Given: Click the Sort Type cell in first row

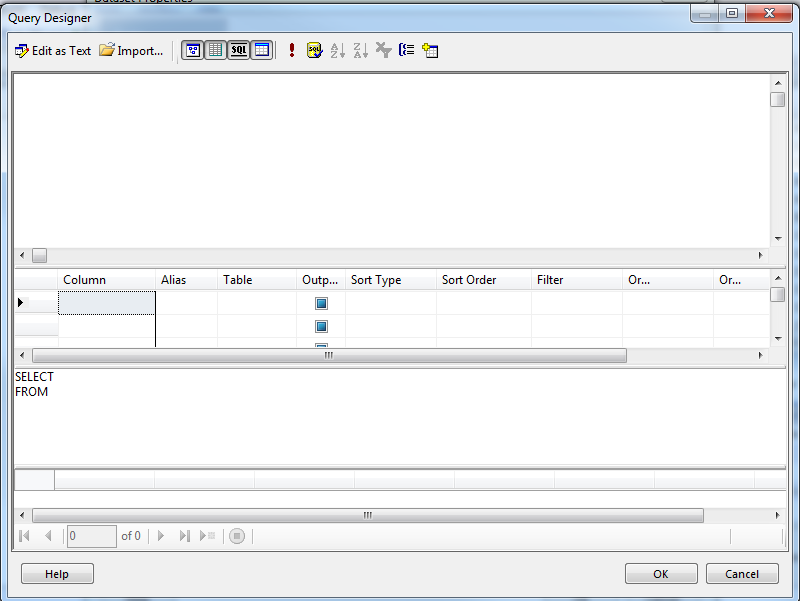Looking at the screenshot, I should pos(390,303).
